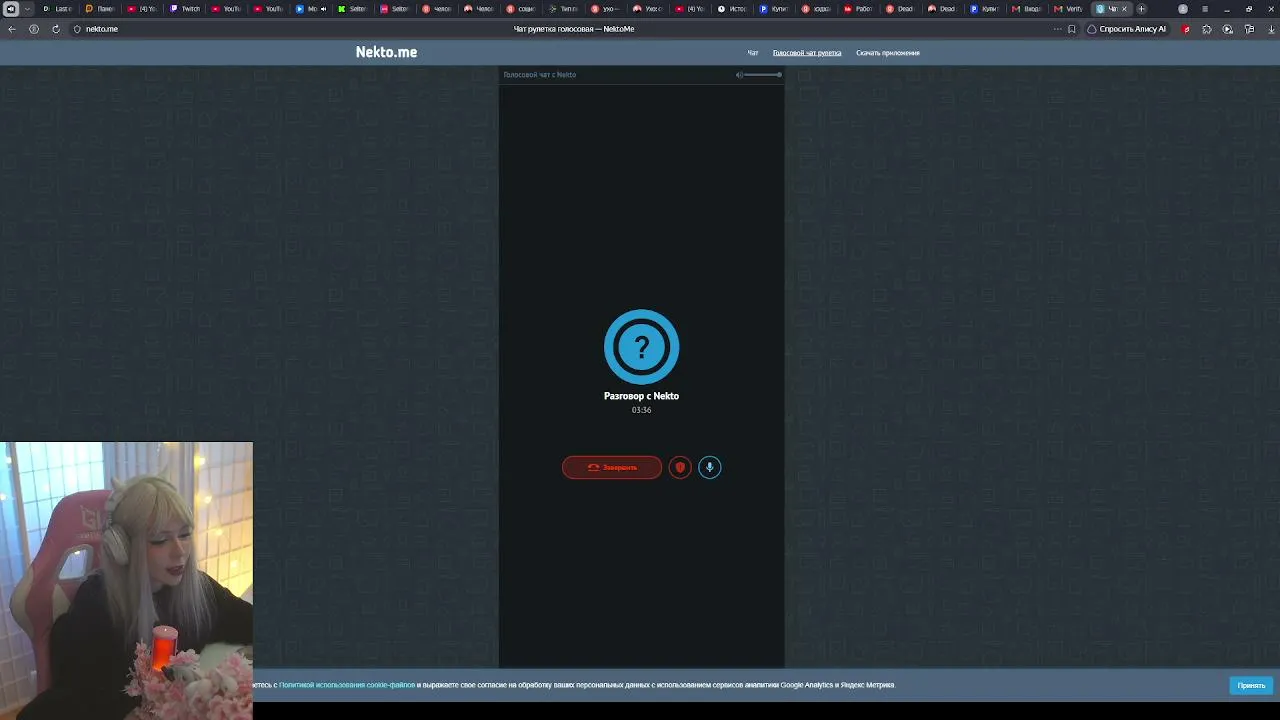
Task: Click the 'Голосовой чат с Nekto' header text
Action: click(x=540, y=75)
